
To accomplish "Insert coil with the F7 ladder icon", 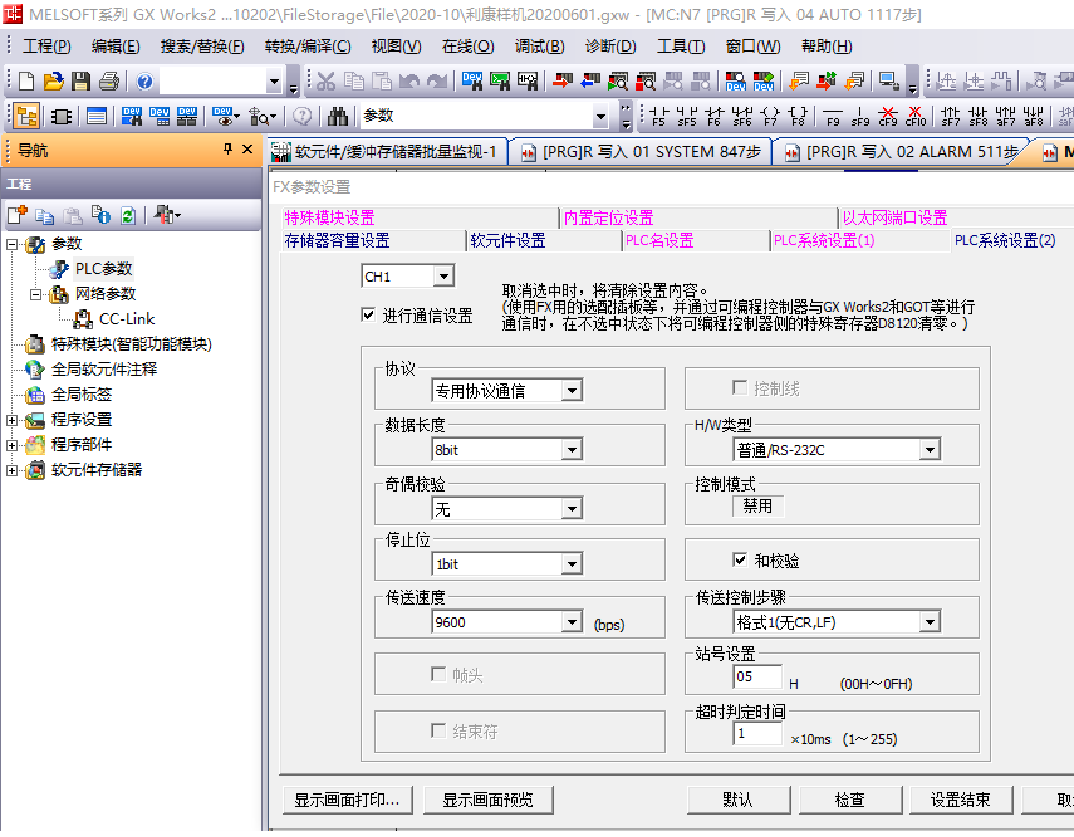I will 769,116.
